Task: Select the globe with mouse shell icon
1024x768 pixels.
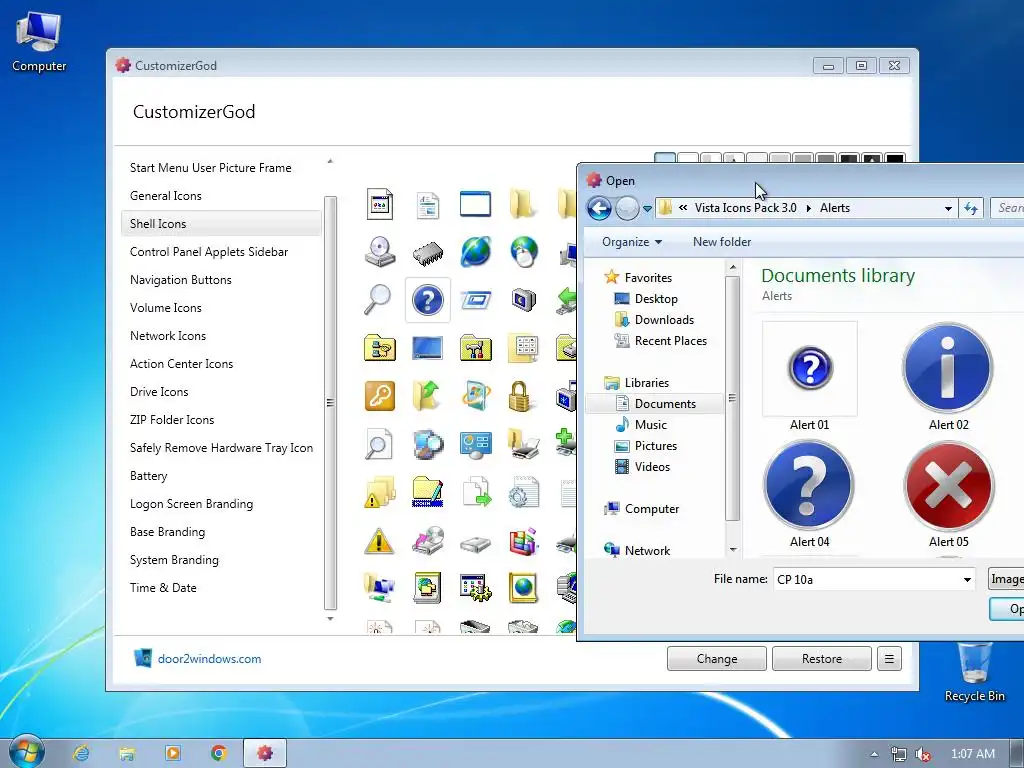Action: coord(524,251)
